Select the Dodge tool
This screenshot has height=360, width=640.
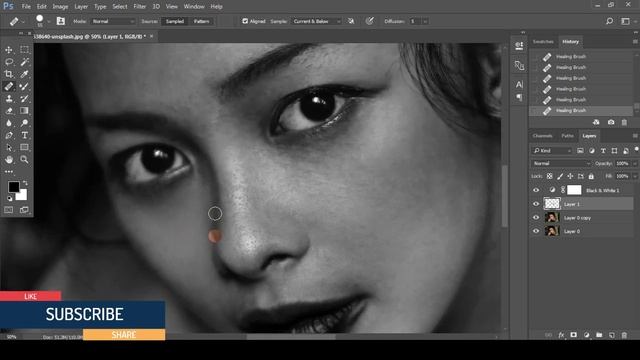click(24, 123)
